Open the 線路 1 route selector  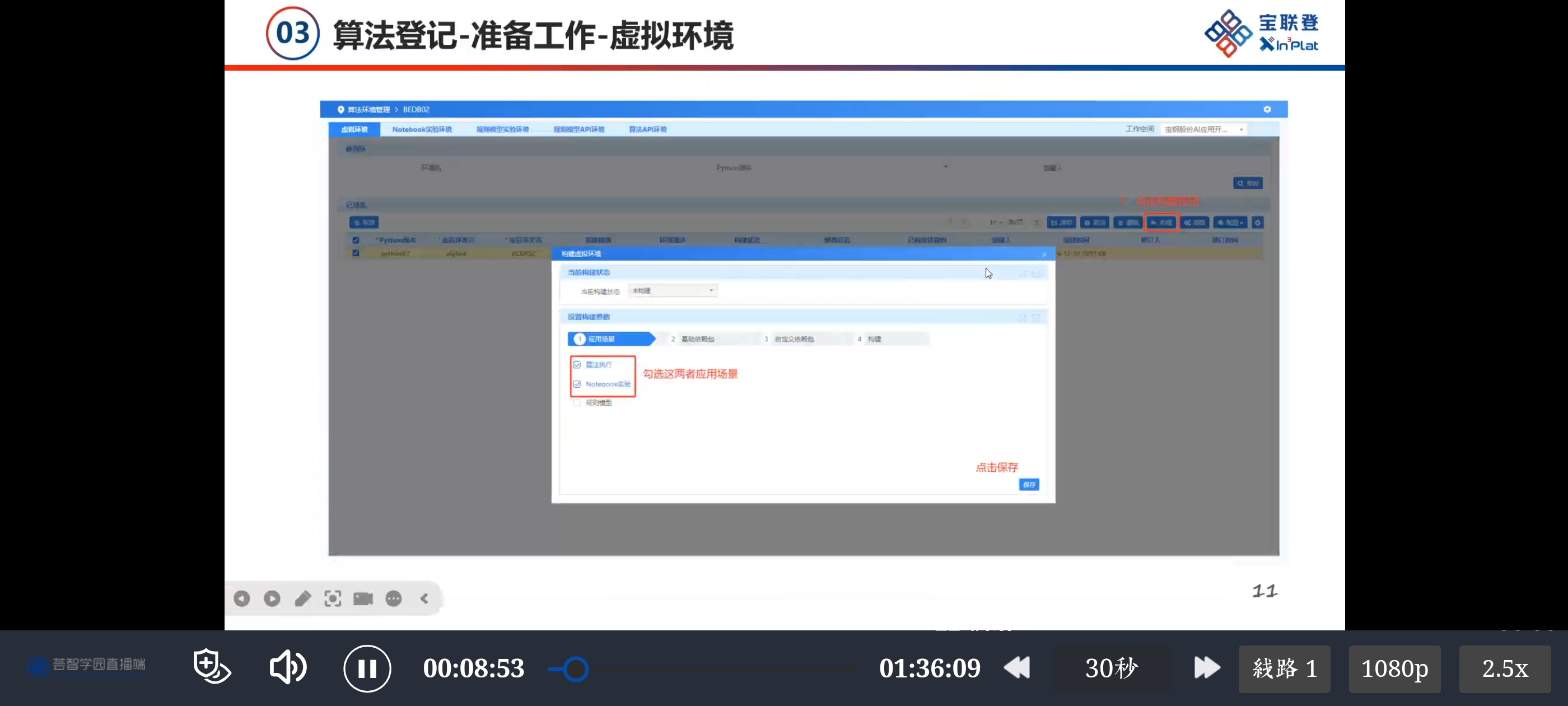click(1284, 669)
